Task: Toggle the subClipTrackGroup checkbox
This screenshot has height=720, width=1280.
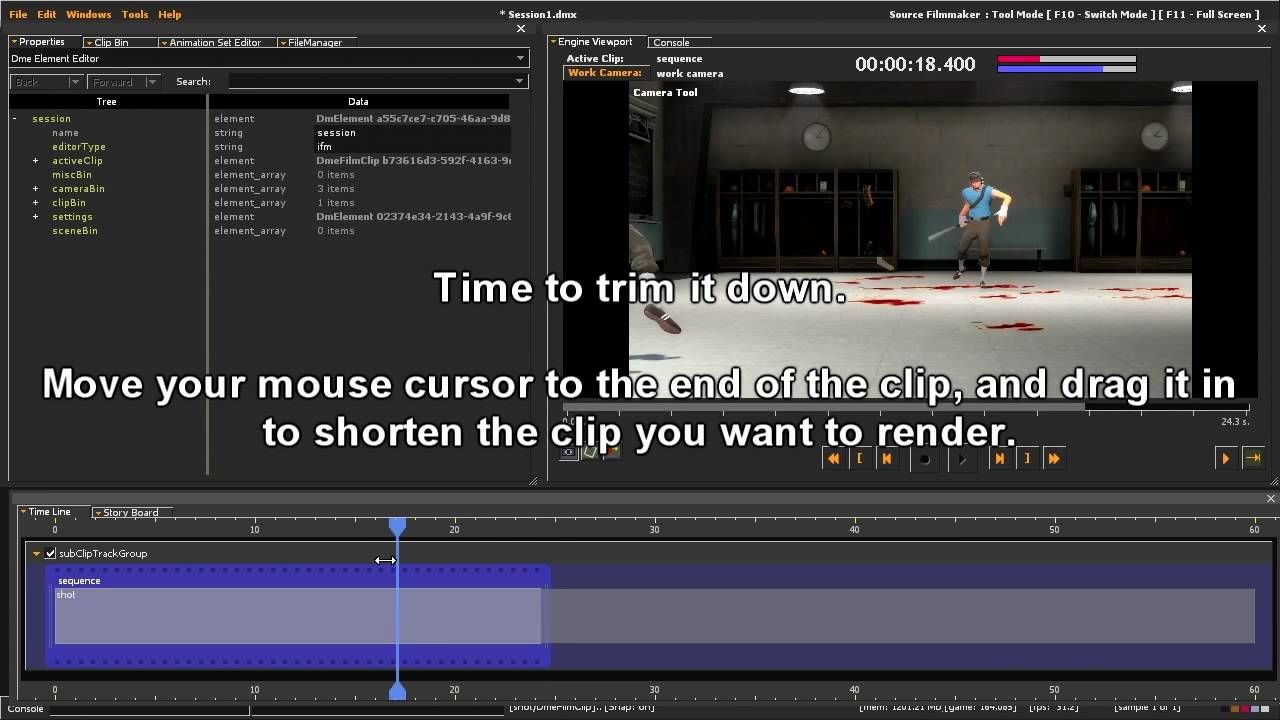Action: (51, 553)
